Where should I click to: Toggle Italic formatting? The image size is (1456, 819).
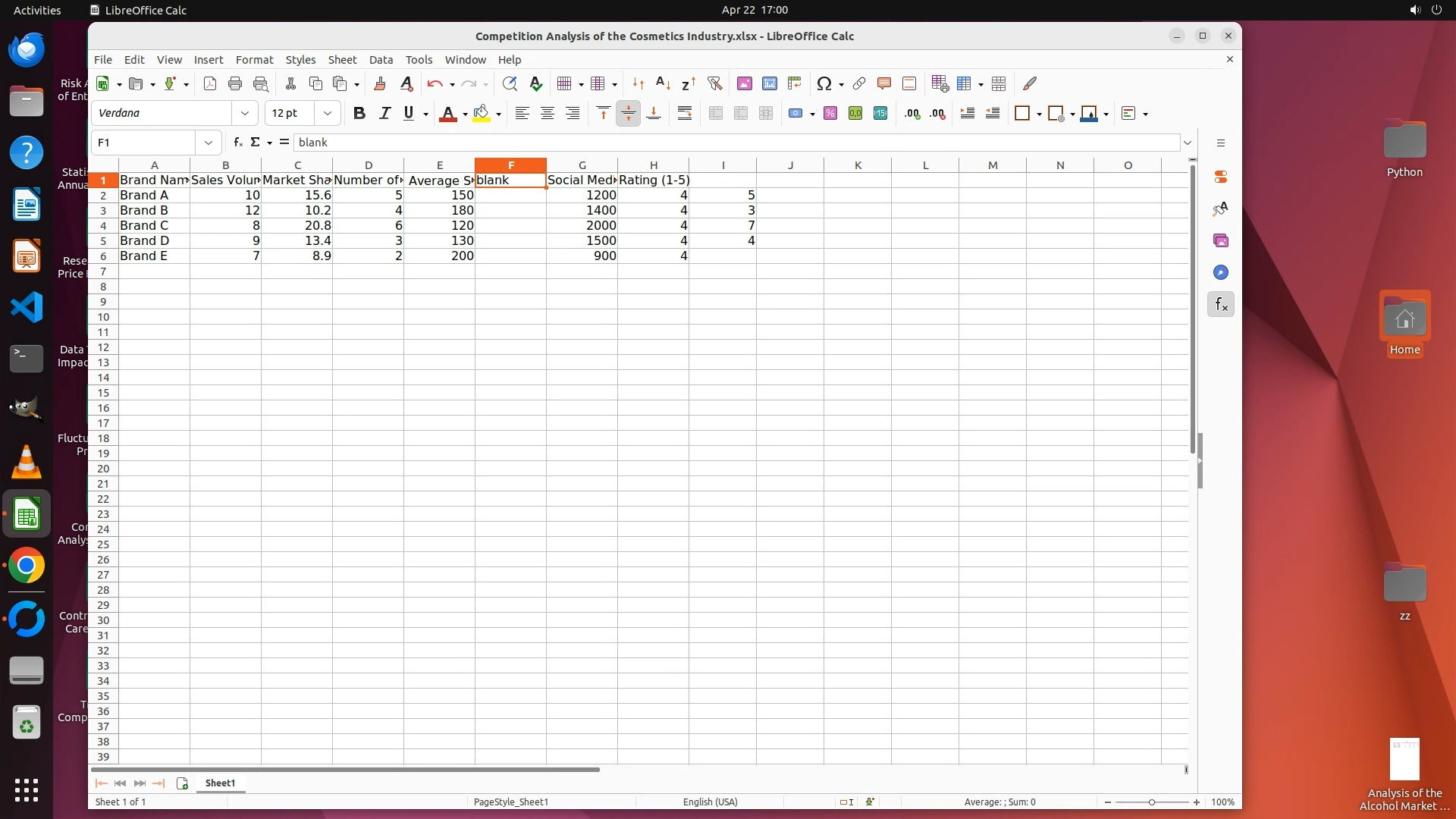384,113
